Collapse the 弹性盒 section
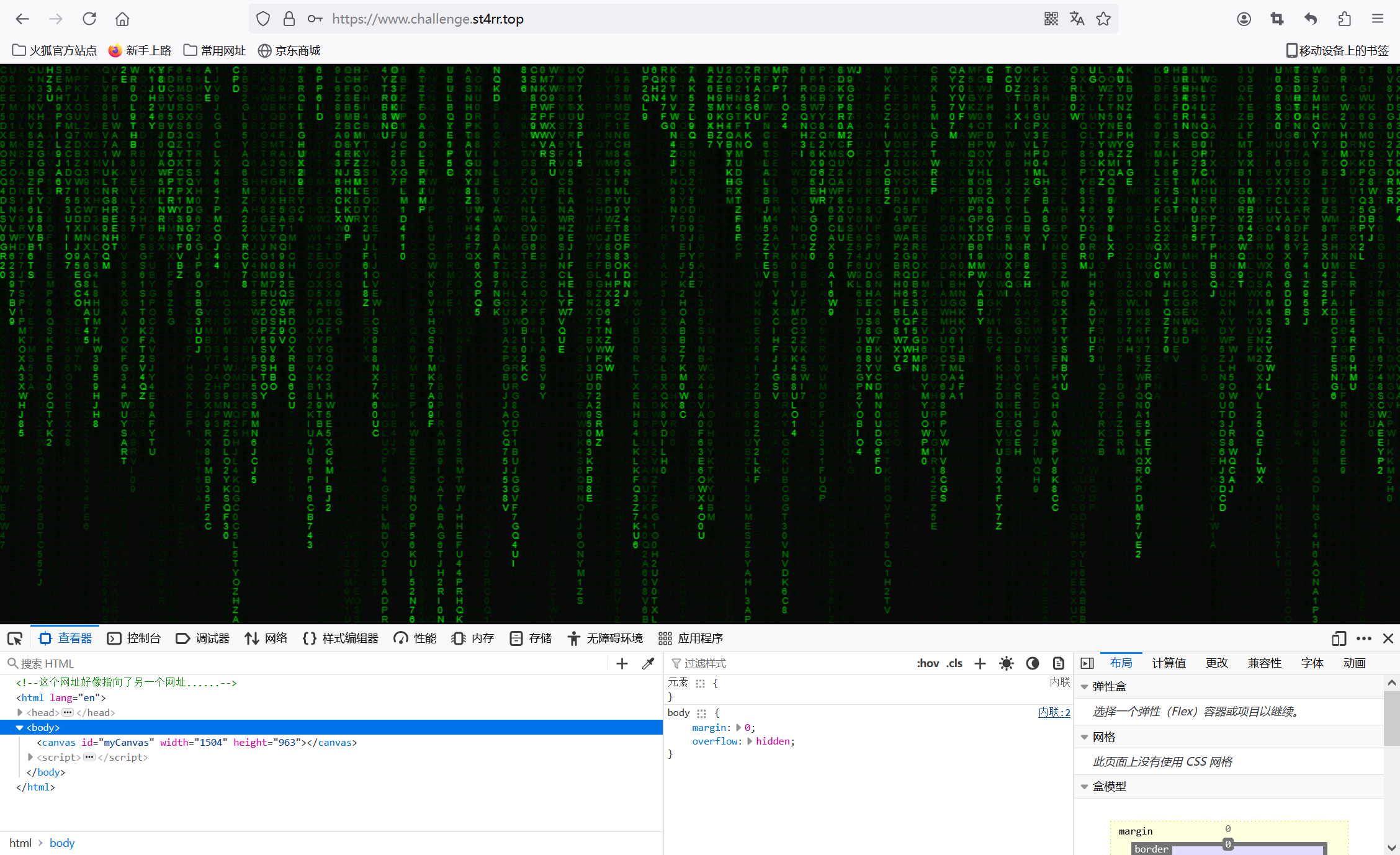1400x855 pixels. click(1085, 687)
